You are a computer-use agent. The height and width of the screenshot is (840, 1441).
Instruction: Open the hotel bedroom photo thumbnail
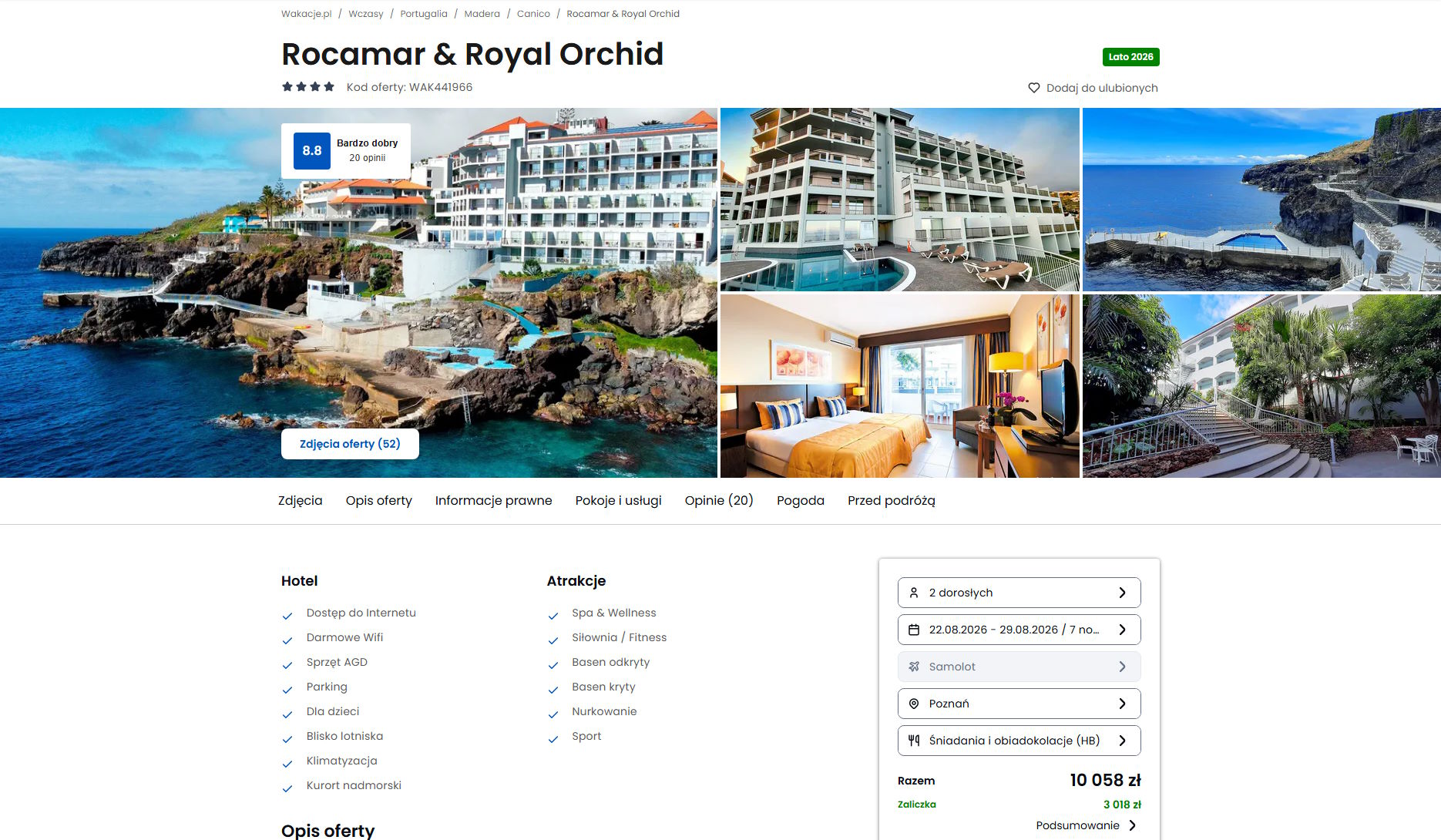pos(899,386)
